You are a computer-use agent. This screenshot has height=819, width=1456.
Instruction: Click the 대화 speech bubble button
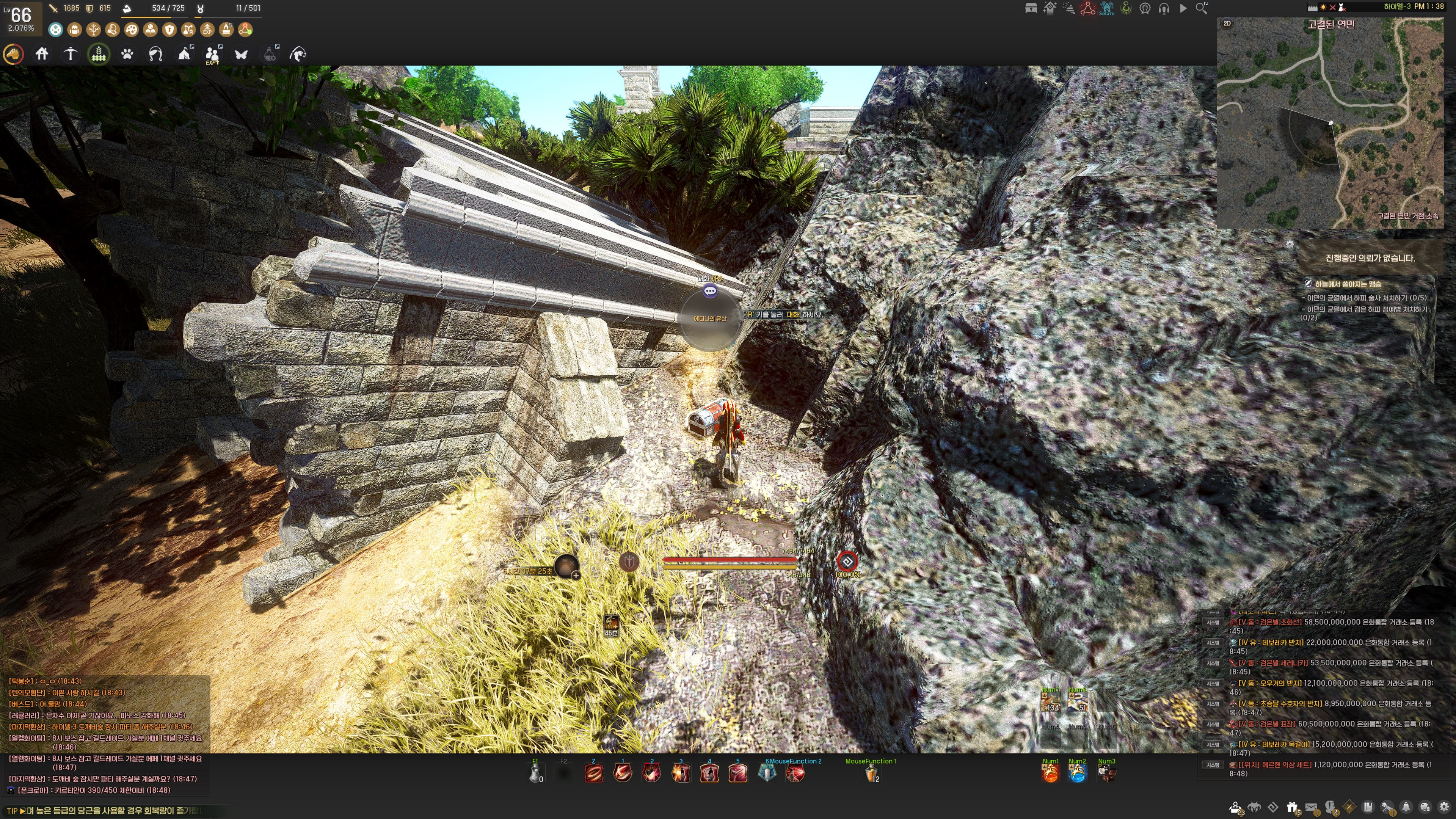tap(710, 291)
